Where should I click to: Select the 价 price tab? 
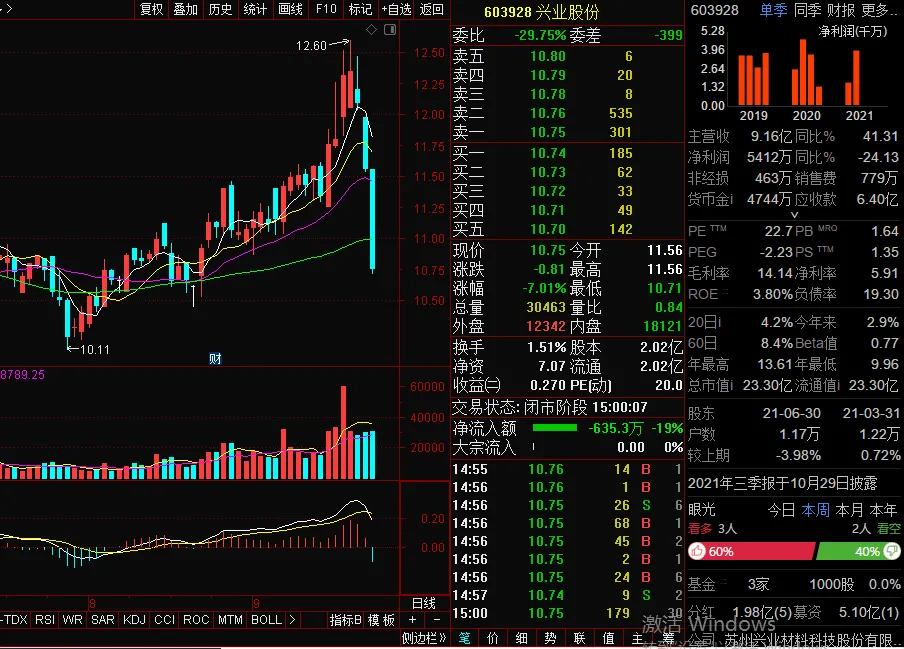(493, 638)
